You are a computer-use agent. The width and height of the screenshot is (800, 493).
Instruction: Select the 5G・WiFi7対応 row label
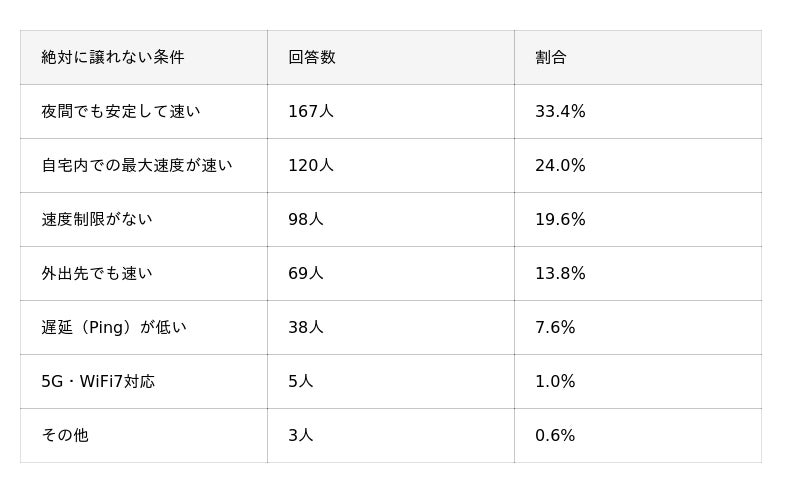[x=98, y=381]
